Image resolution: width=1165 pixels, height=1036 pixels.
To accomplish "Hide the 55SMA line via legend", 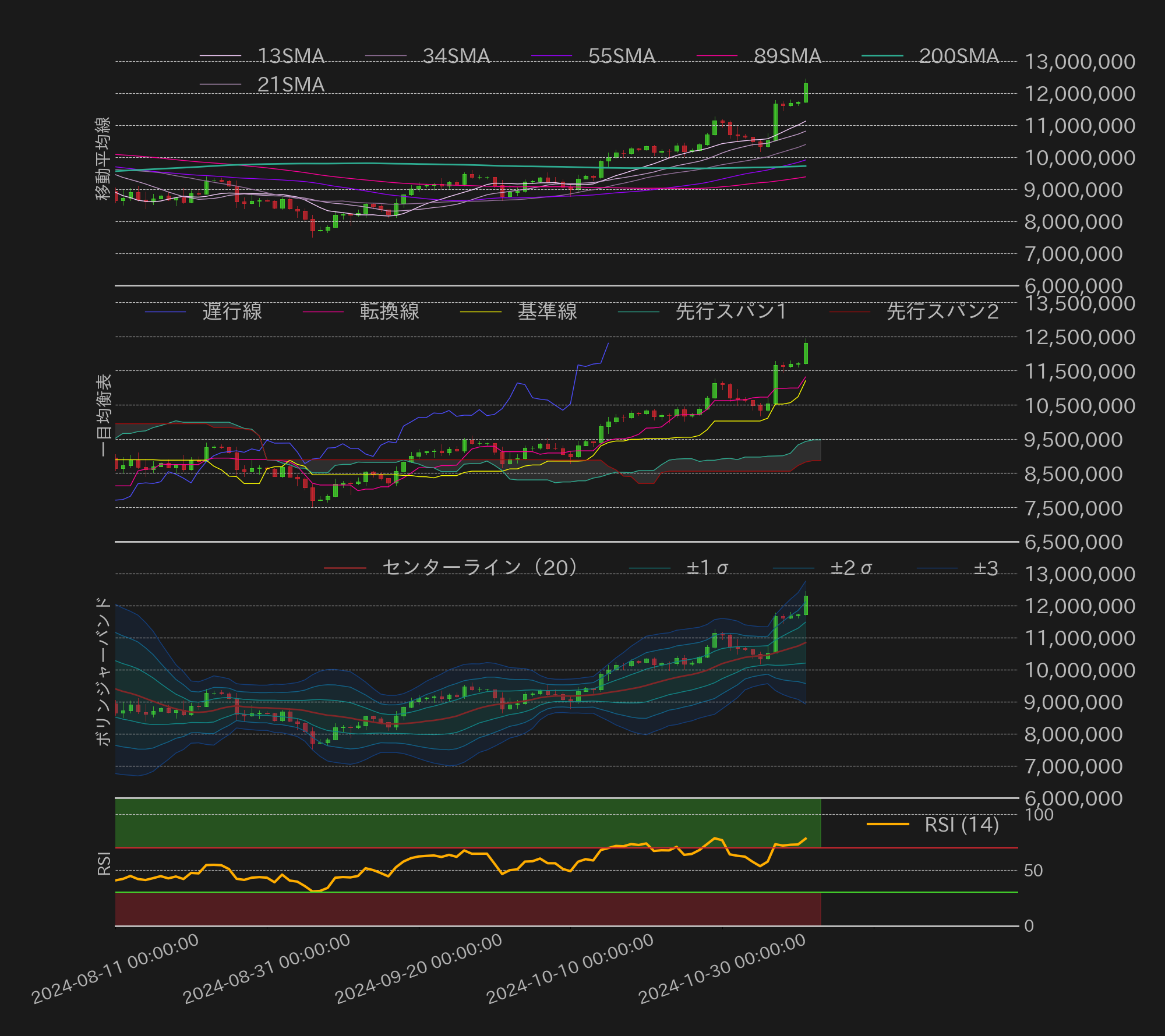I will (621, 56).
